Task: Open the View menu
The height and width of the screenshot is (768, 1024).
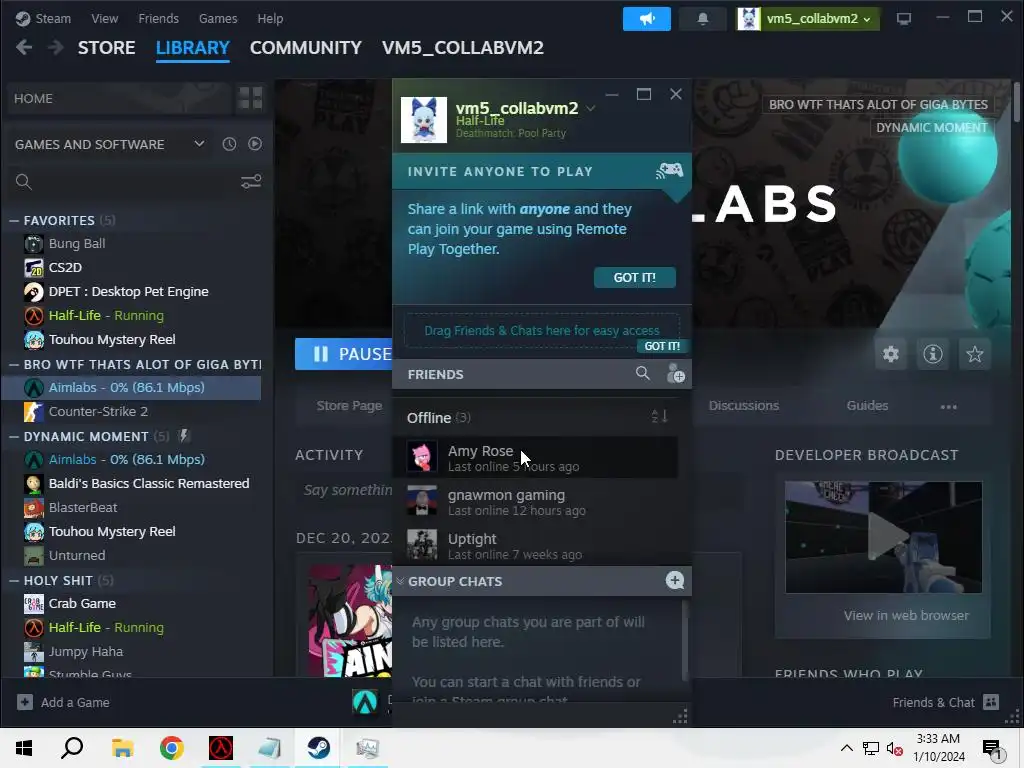Action: (x=104, y=18)
